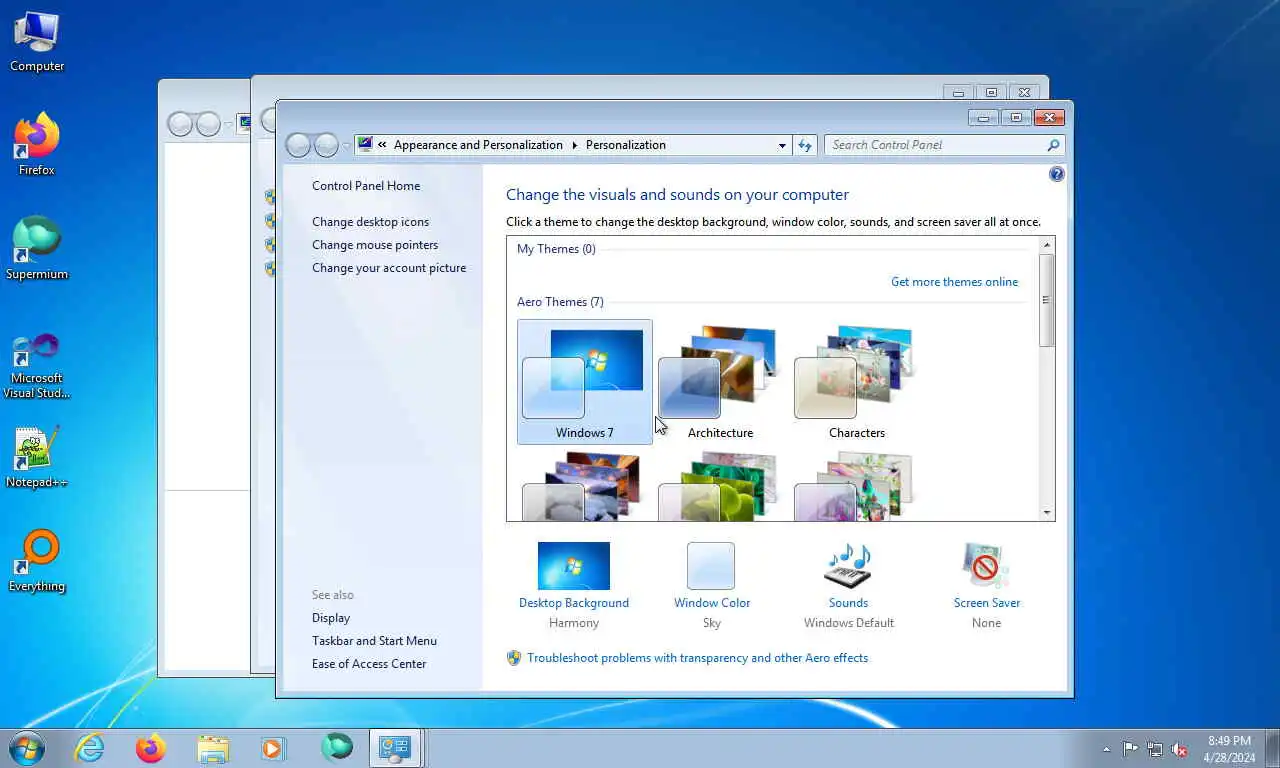Click the themes list scroll-down arrow
This screenshot has height=768, width=1280.
pyautogui.click(x=1047, y=513)
